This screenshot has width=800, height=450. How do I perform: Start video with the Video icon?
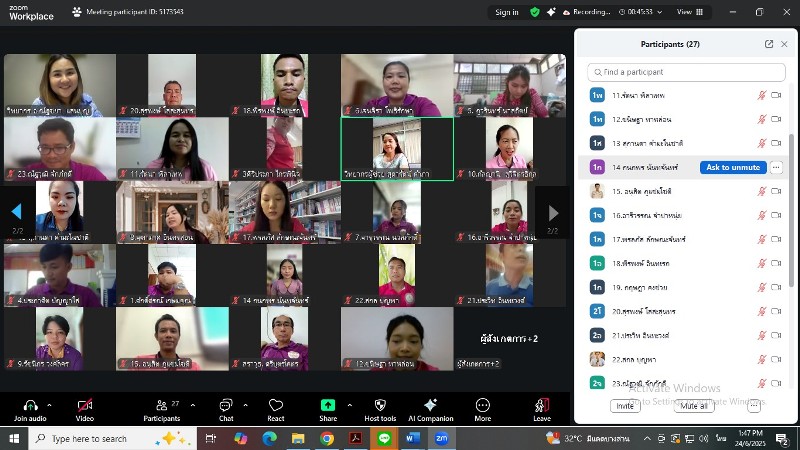click(85, 405)
